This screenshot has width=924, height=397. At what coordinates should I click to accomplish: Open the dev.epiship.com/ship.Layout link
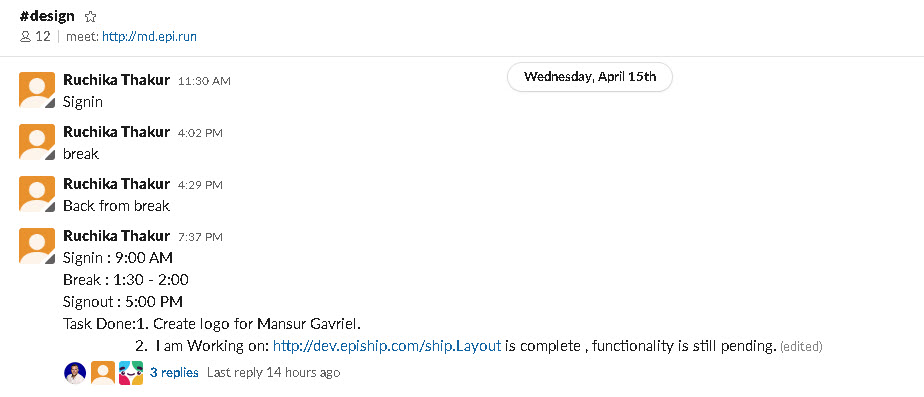click(387, 346)
